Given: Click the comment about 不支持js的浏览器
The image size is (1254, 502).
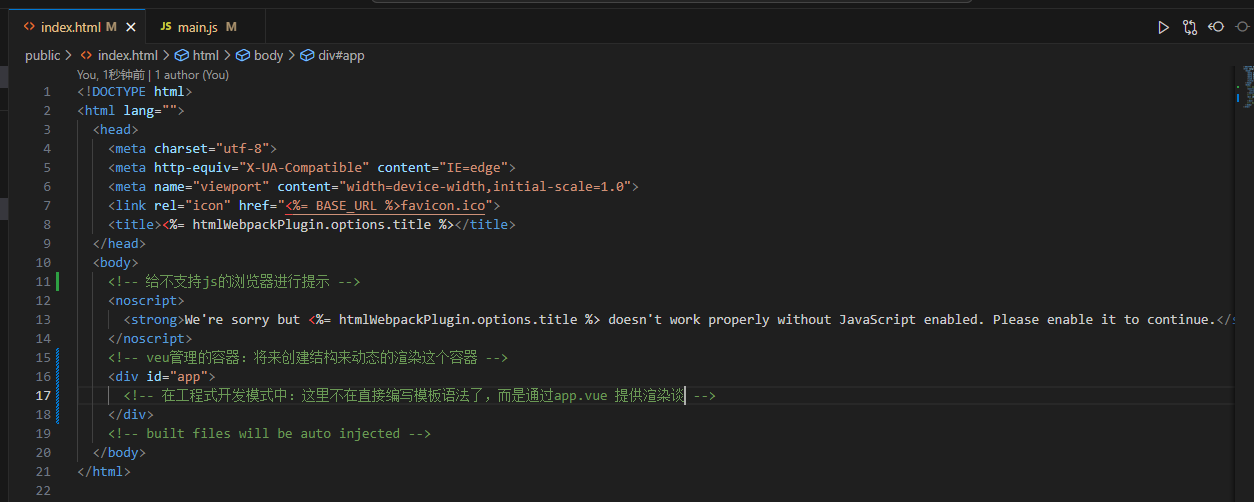Looking at the screenshot, I should pyautogui.click(x=234, y=282).
